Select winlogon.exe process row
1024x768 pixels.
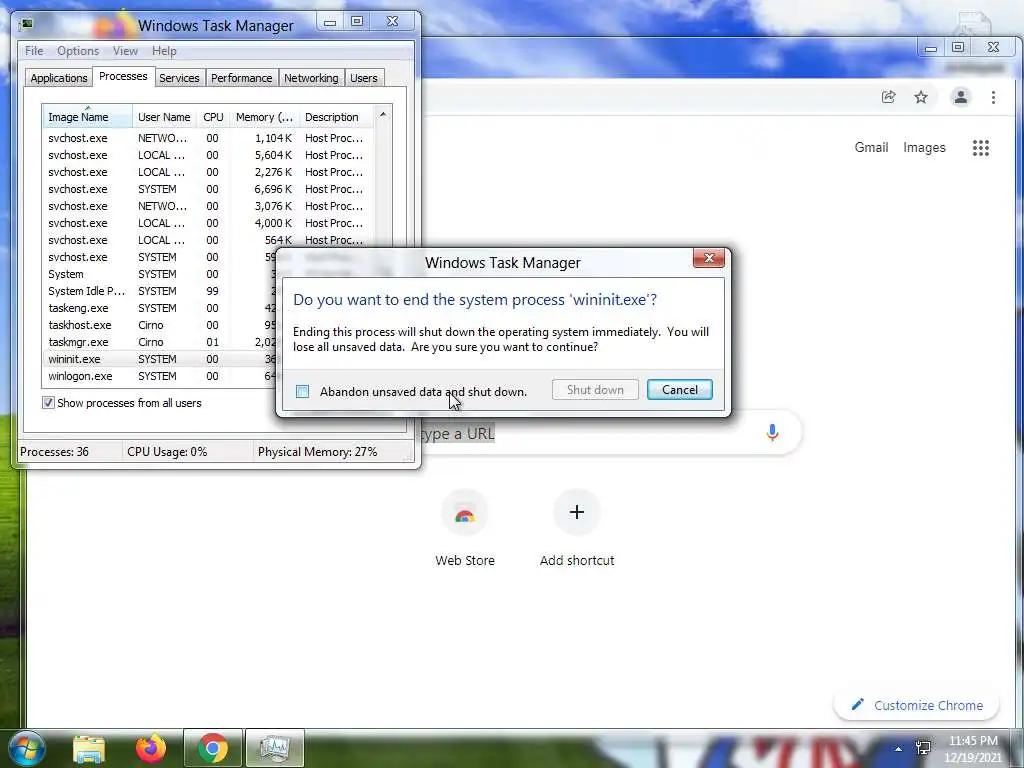coord(160,376)
